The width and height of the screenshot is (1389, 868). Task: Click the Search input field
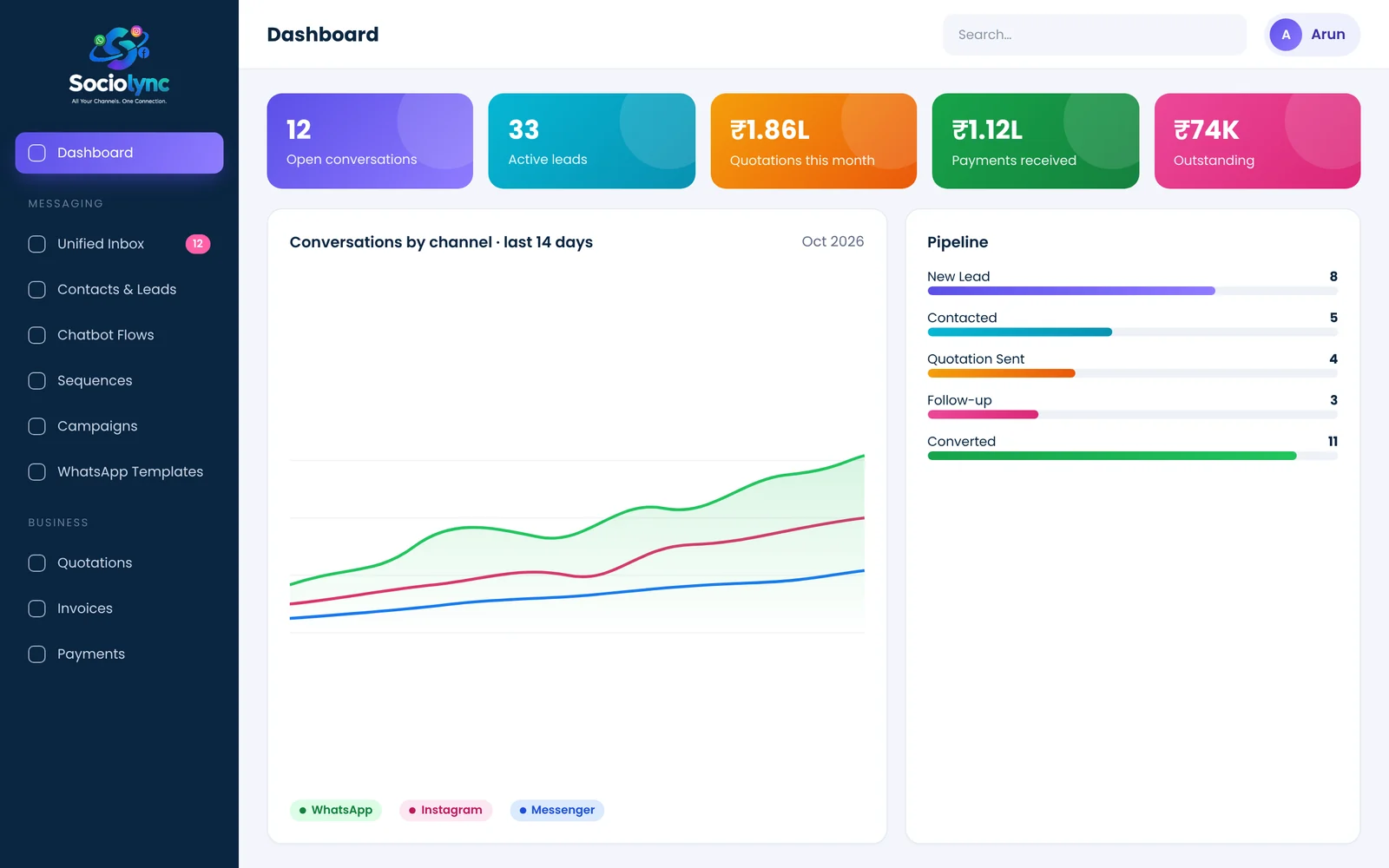click(x=1095, y=35)
